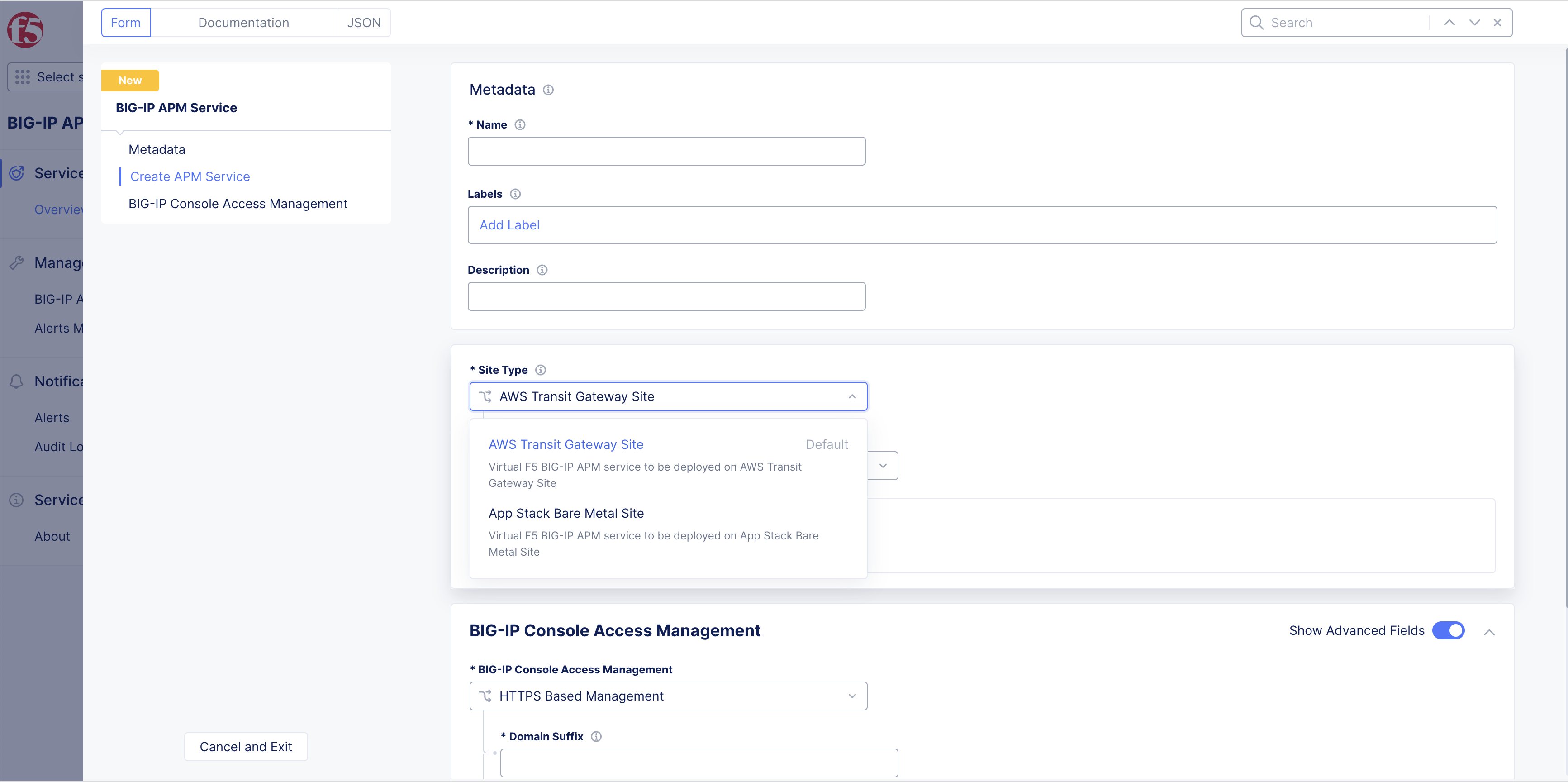
Task: Switch to the JSON tab
Action: [363, 23]
